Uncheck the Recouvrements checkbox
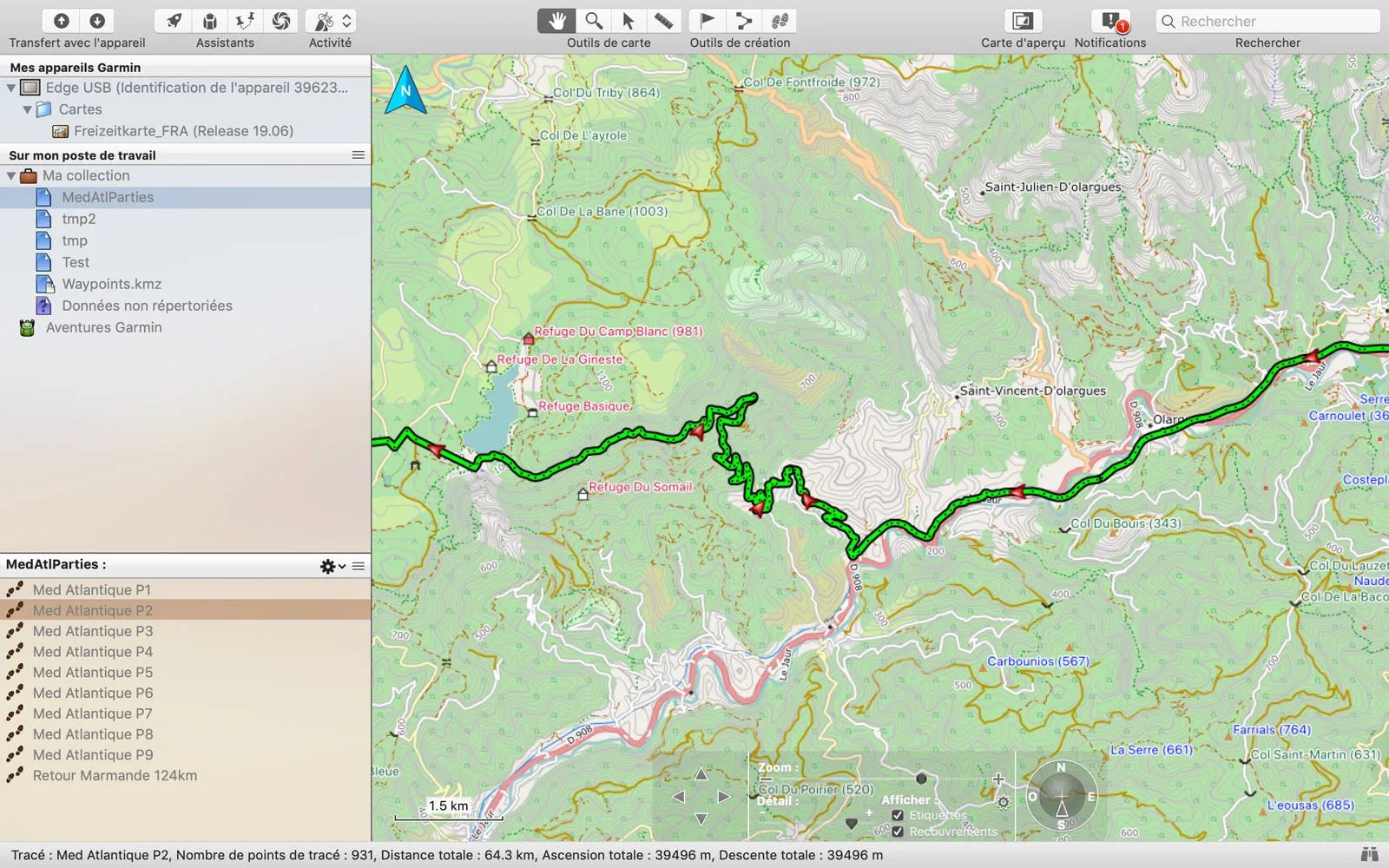 click(x=898, y=832)
